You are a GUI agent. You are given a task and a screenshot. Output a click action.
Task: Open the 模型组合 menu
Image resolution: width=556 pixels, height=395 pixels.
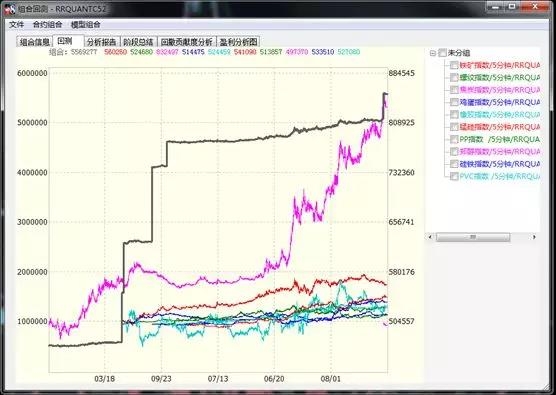point(85,24)
